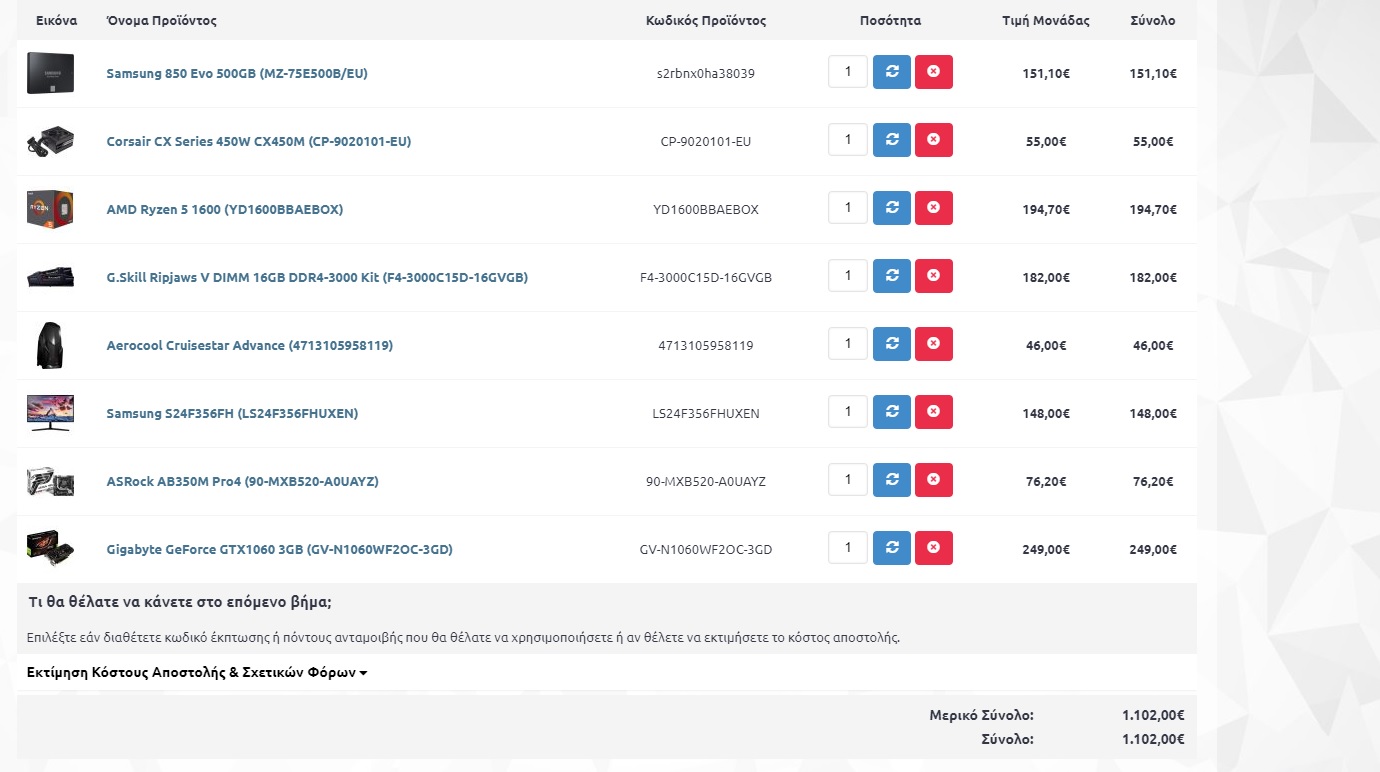Viewport: 1380px width, 772px height.
Task: Open Corsair CX450M power supply image
Action: coord(50,141)
